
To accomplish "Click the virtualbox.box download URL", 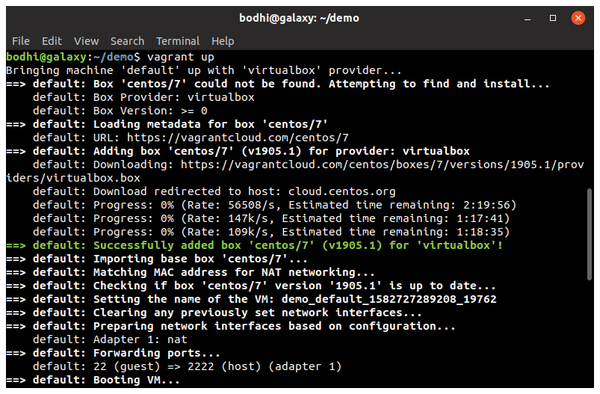I will coord(295,171).
